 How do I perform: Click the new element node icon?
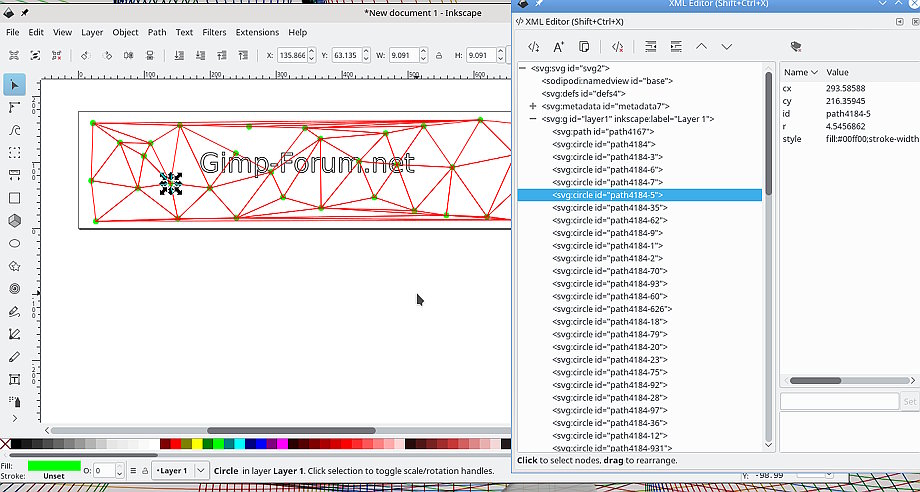(x=533, y=46)
